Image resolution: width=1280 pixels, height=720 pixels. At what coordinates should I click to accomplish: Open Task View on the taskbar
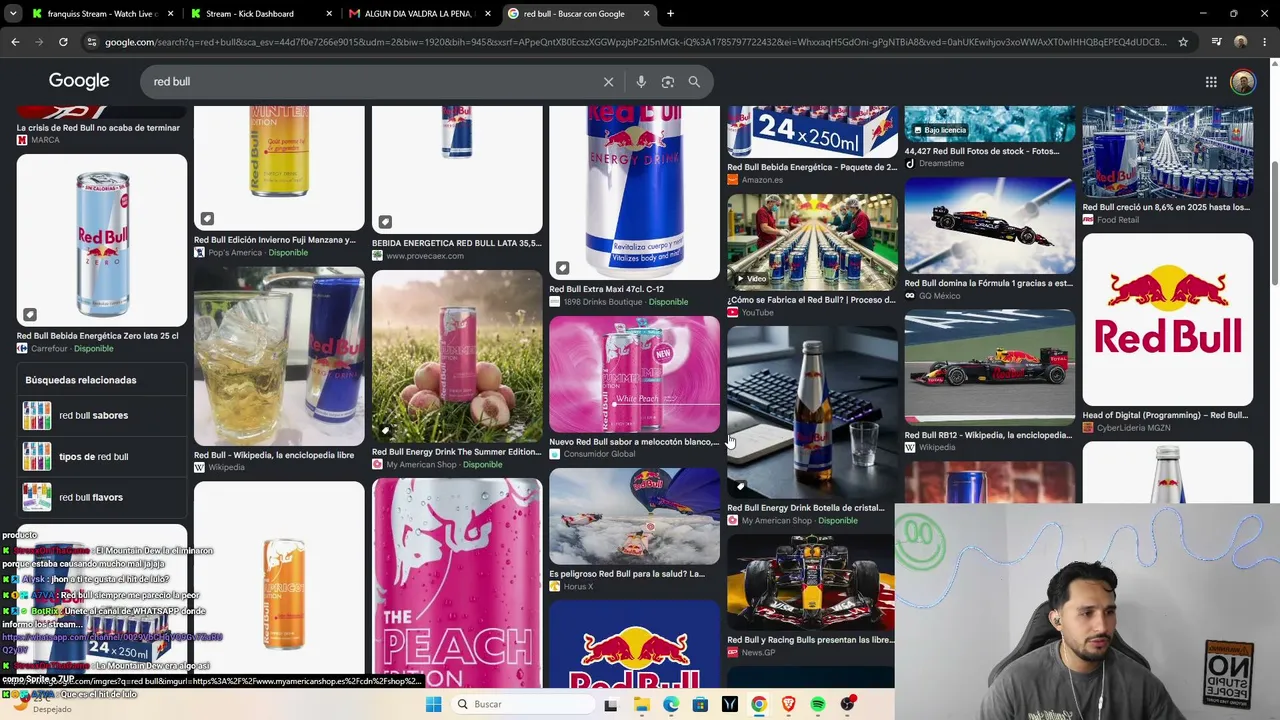[x=610, y=704]
